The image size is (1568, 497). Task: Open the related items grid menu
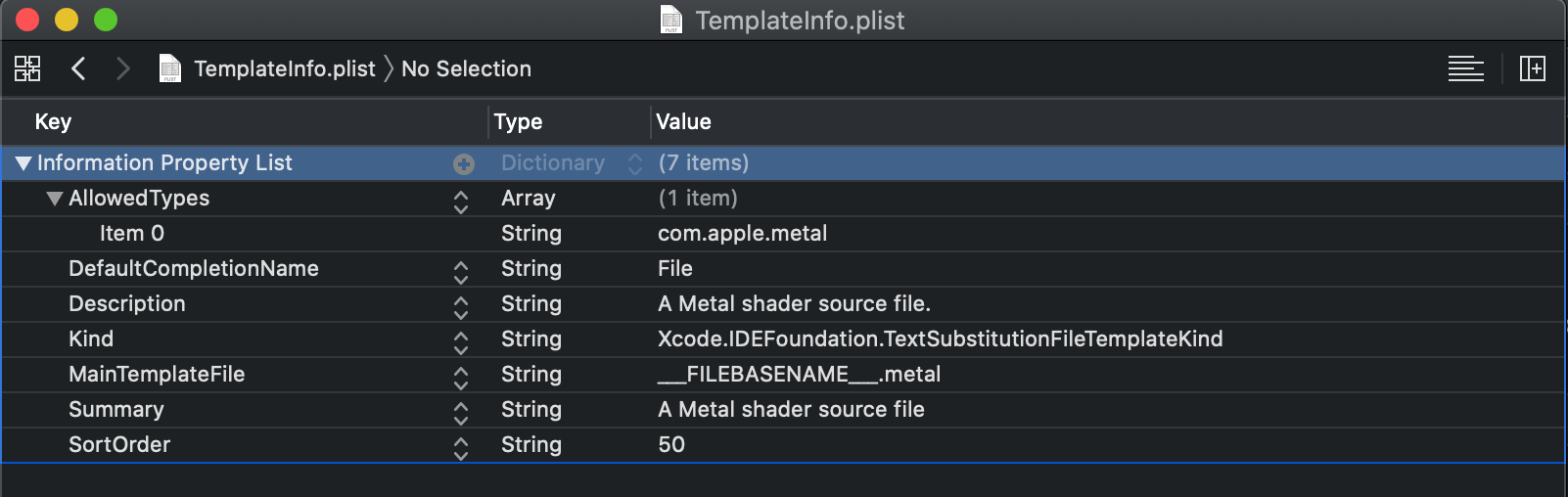coord(27,68)
